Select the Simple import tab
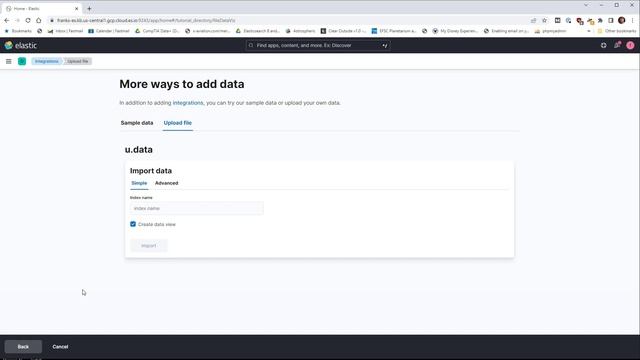The image size is (640, 360). 139,183
